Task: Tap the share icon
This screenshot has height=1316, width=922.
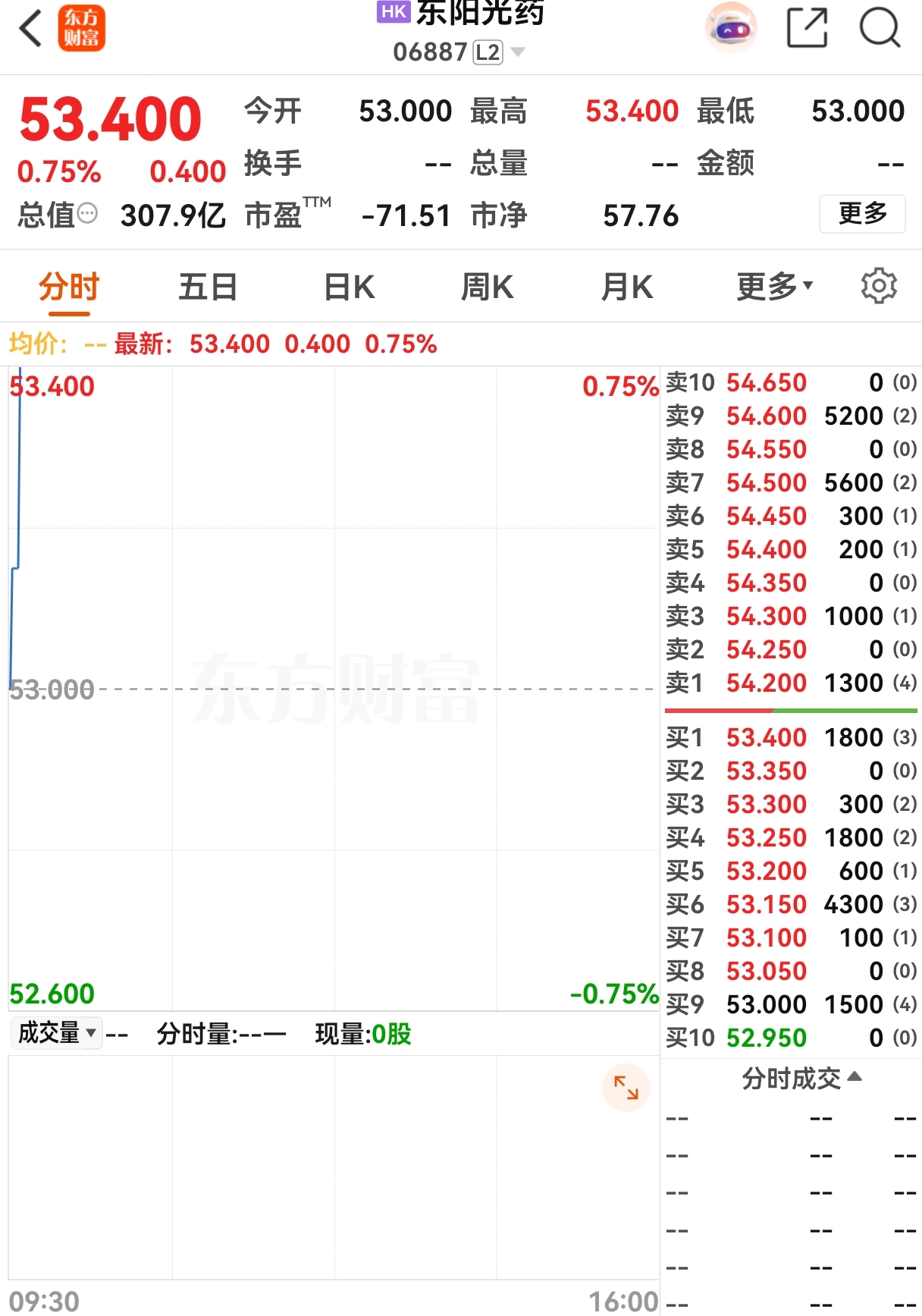Action: 807,28
